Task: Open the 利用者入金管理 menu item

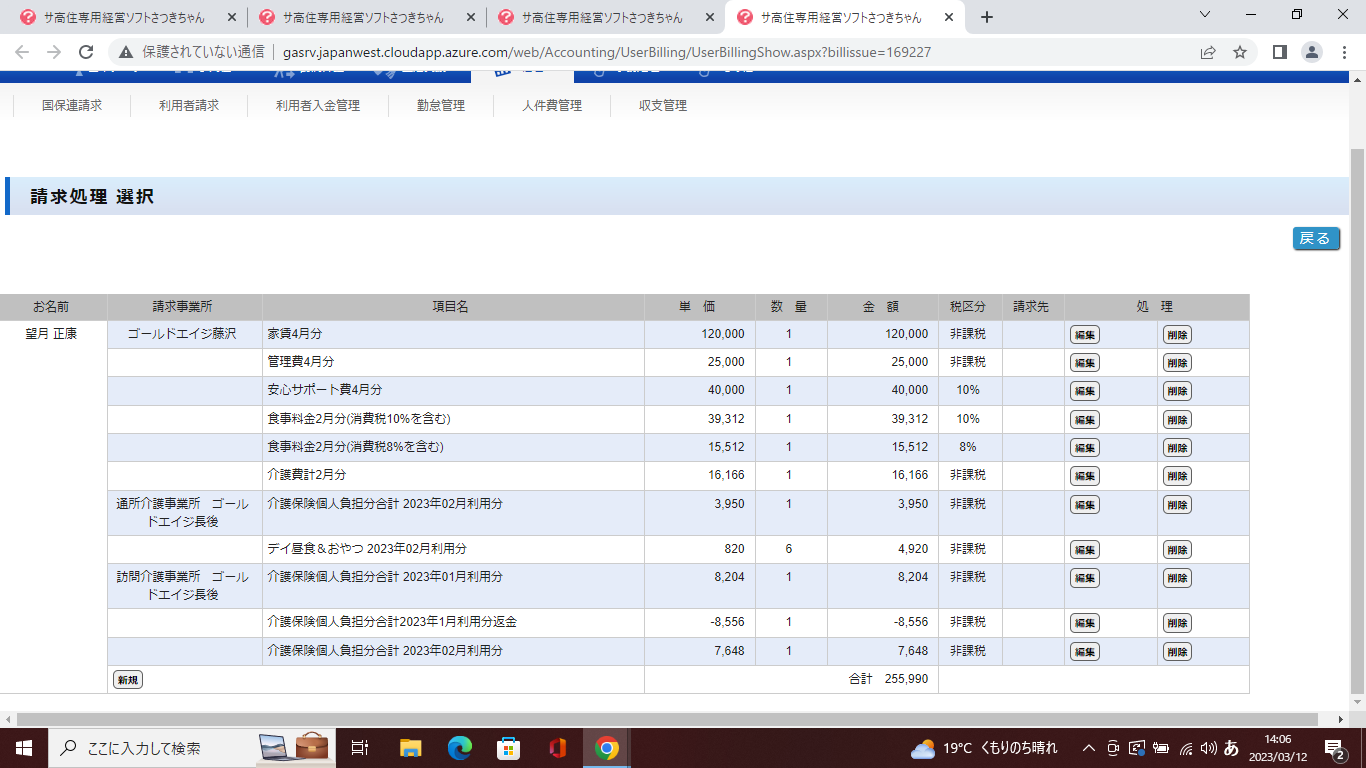Action: (318, 105)
